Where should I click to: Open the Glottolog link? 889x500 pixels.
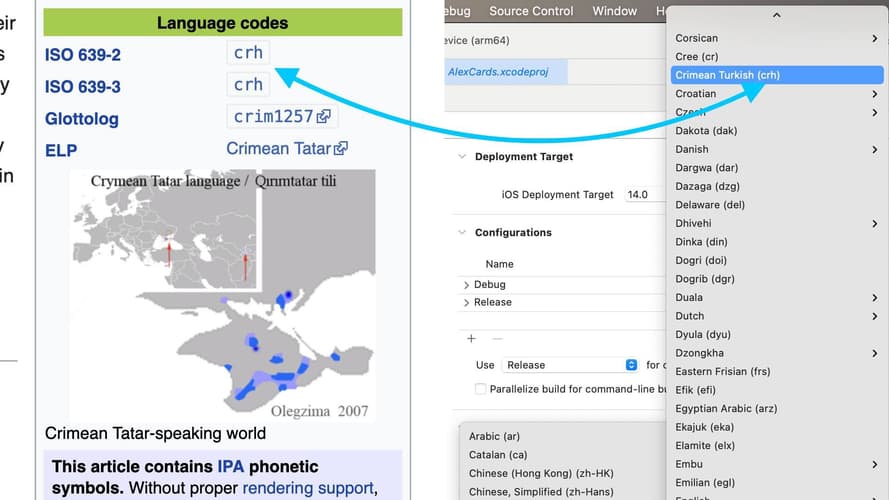coord(82,118)
